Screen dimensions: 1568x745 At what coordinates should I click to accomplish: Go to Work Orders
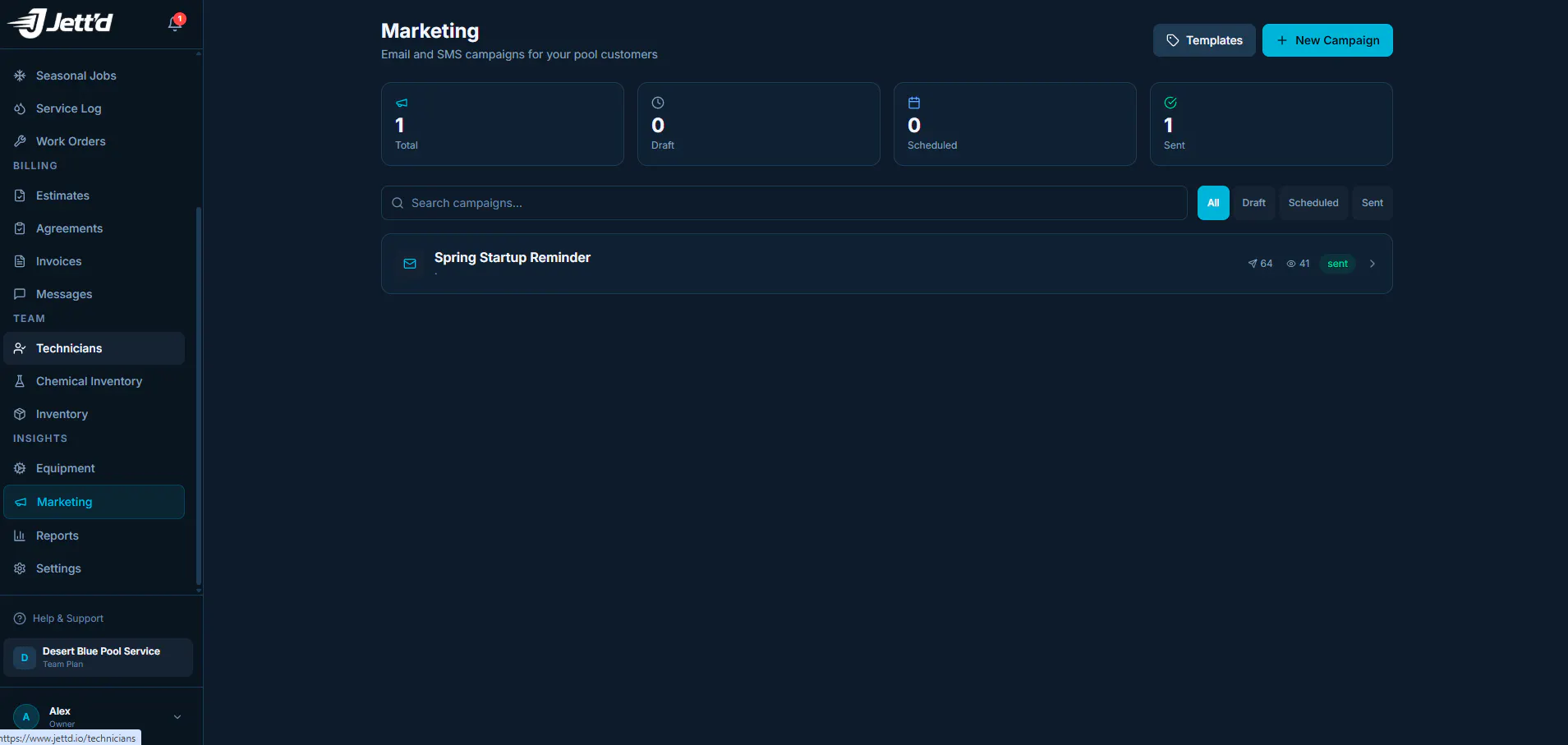[94, 141]
